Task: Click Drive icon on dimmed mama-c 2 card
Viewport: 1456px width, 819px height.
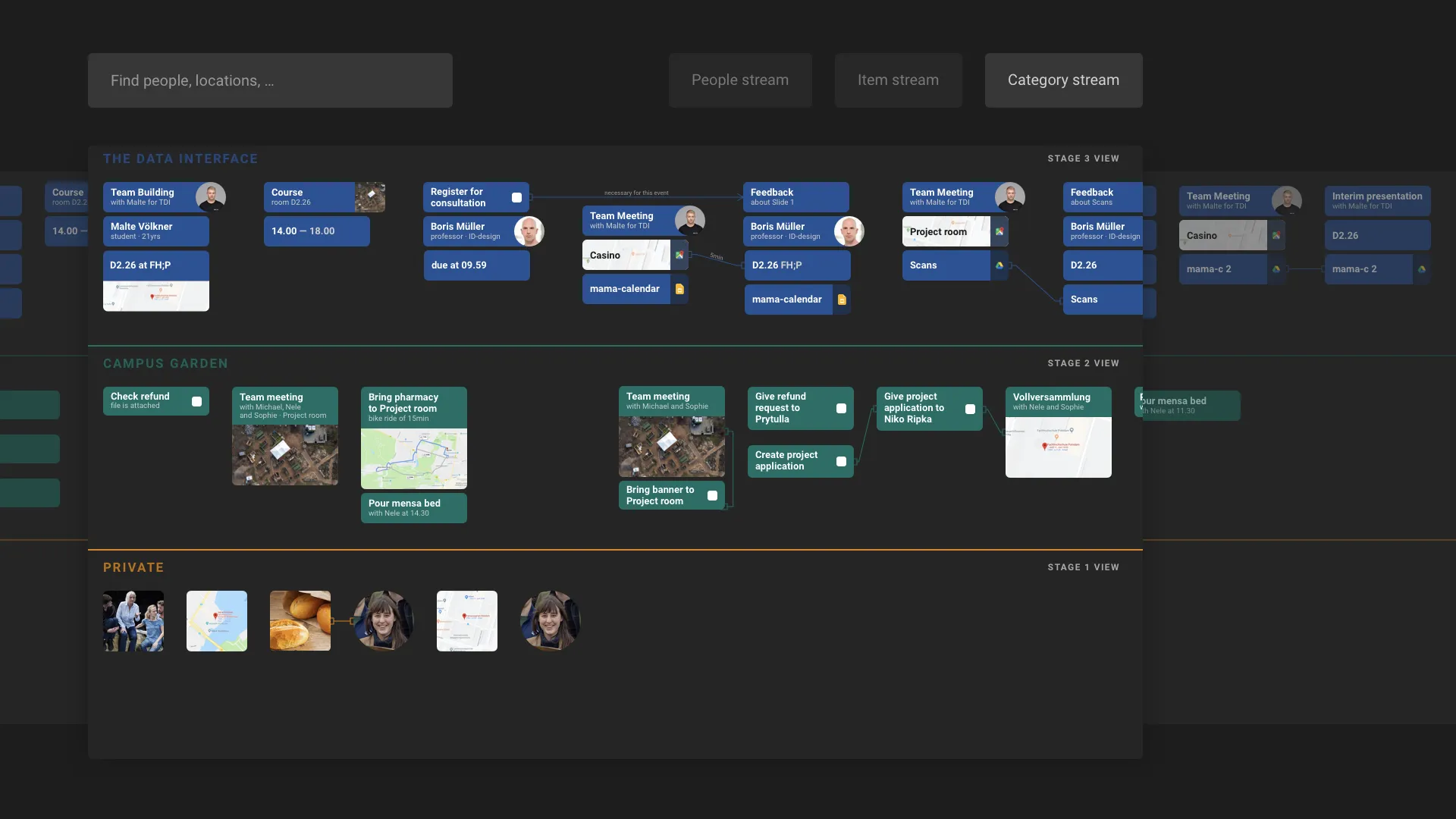Action: [x=1276, y=269]
